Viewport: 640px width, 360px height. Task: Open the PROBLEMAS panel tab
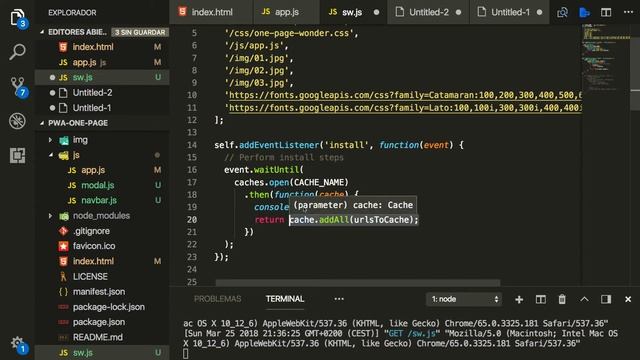click(x=218, y=299)
